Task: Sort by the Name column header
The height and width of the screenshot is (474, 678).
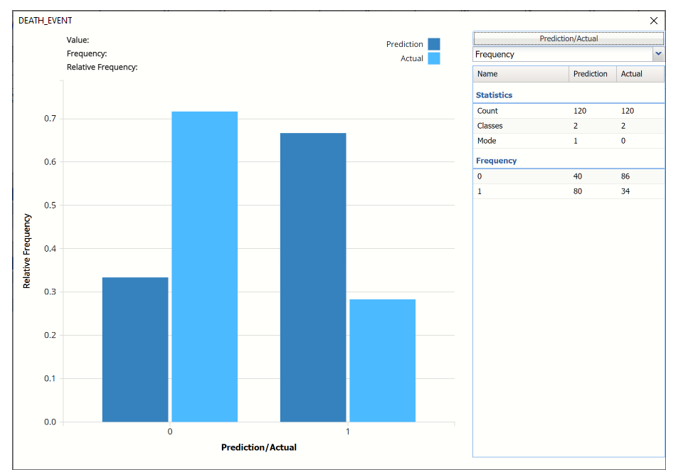Action: pos(520,74)
